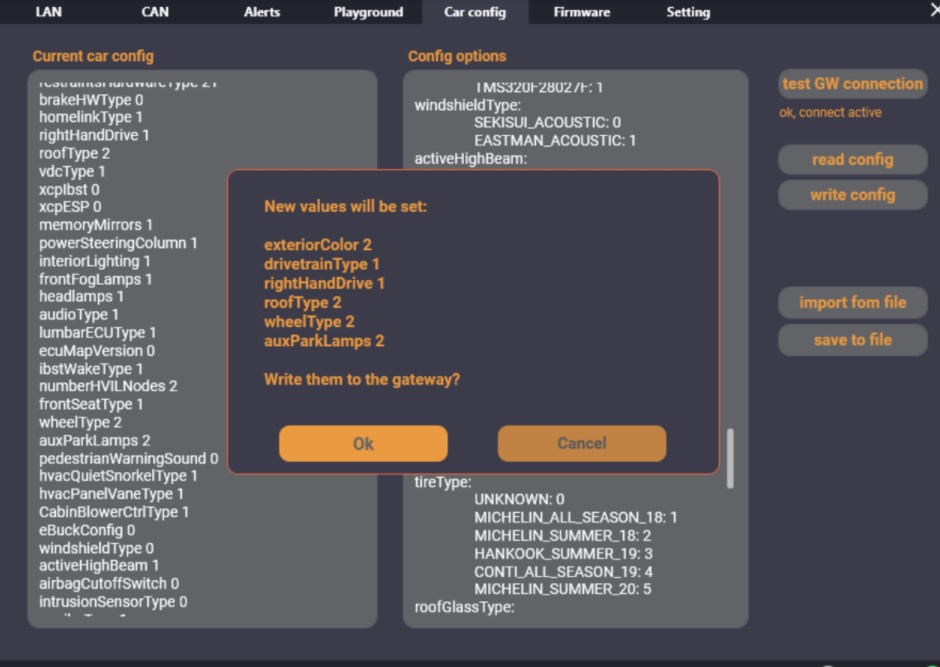Cancel the write-to-gateway dialog
Viewport: 940px width, 667px height.
581,443
